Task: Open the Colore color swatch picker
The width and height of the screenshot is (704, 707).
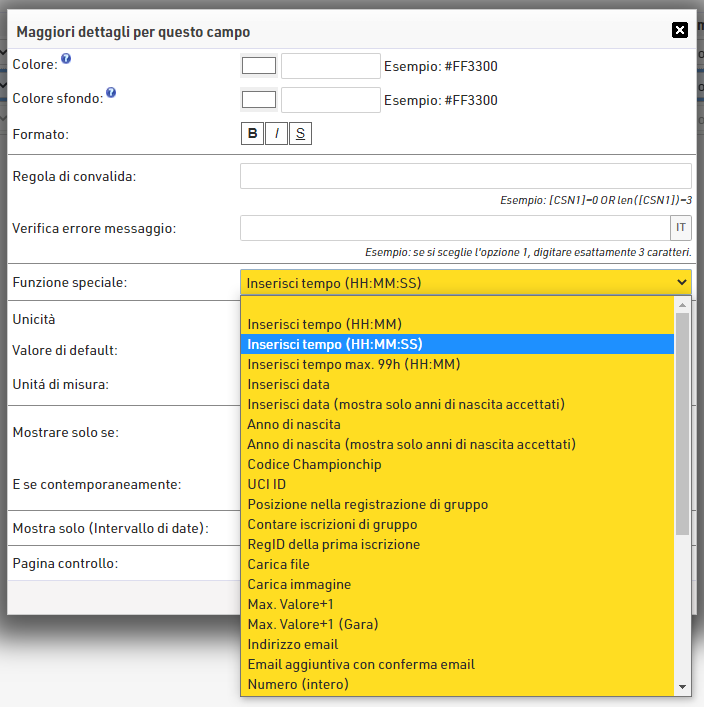Action: pyautogui.click(x=259, y=66)
